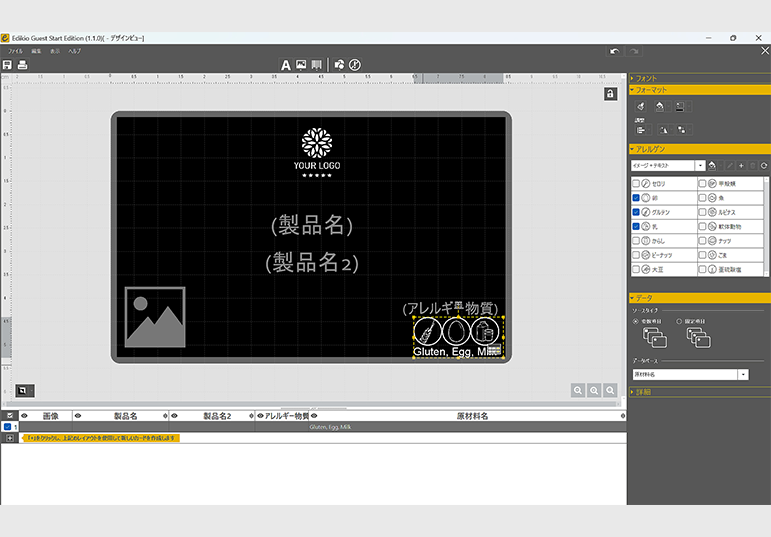771x537 pixels.
Task: Click the plus button to add table row
Action: 10,438
